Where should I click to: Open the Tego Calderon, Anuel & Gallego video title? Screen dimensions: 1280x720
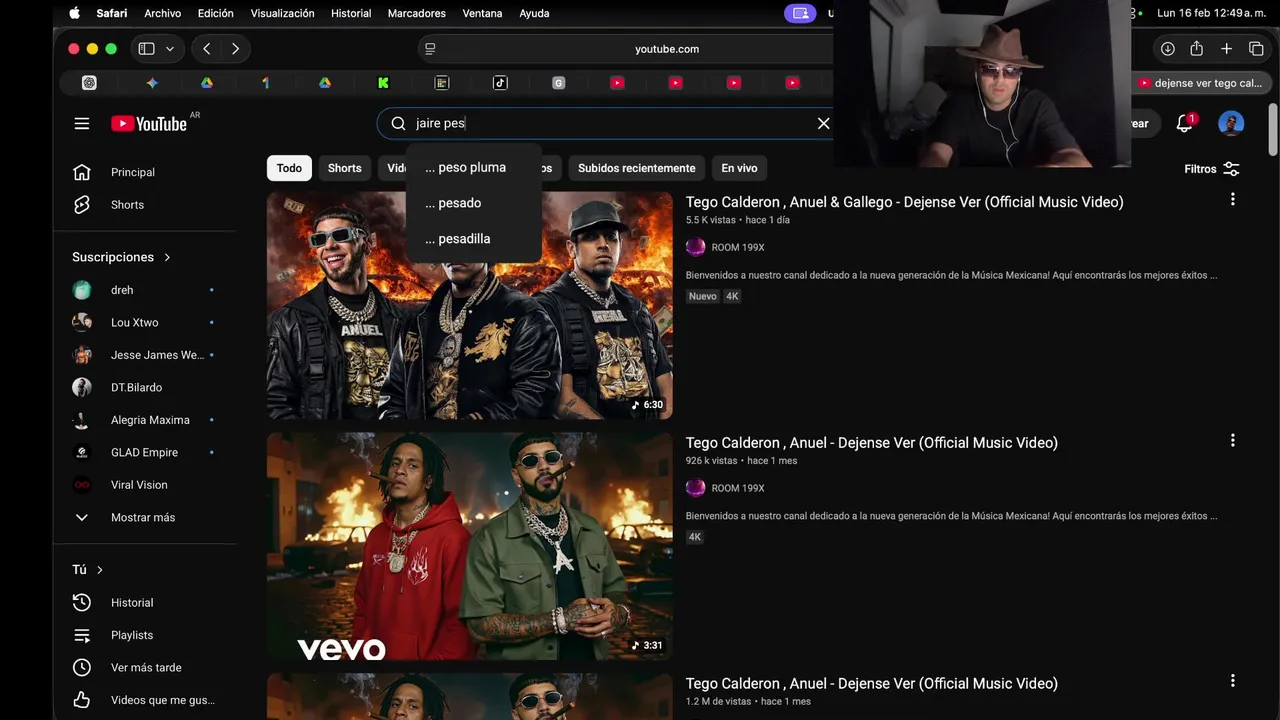tap(904, 202)
